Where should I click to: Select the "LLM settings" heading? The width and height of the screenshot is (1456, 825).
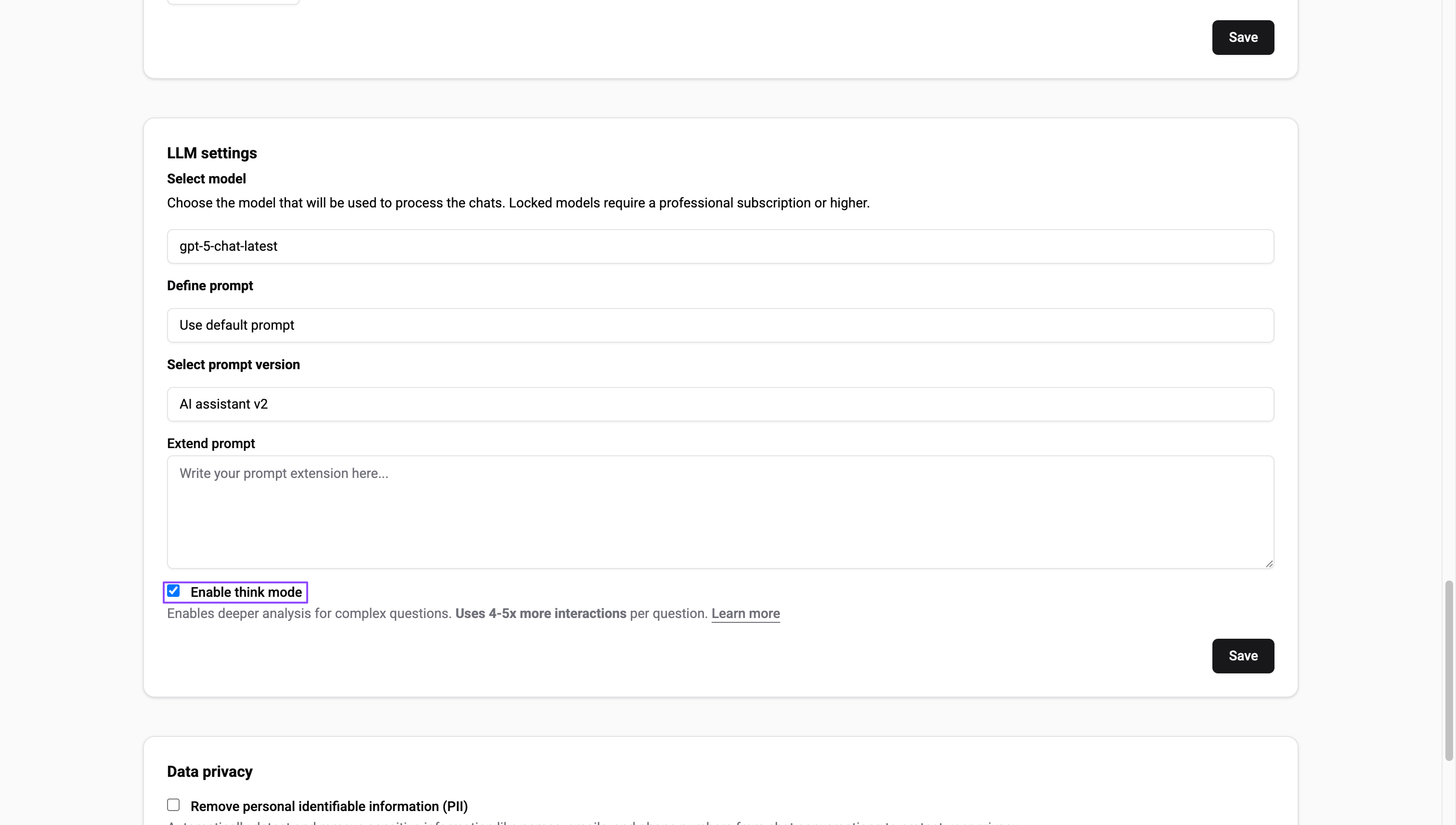[x=211, y=153]
